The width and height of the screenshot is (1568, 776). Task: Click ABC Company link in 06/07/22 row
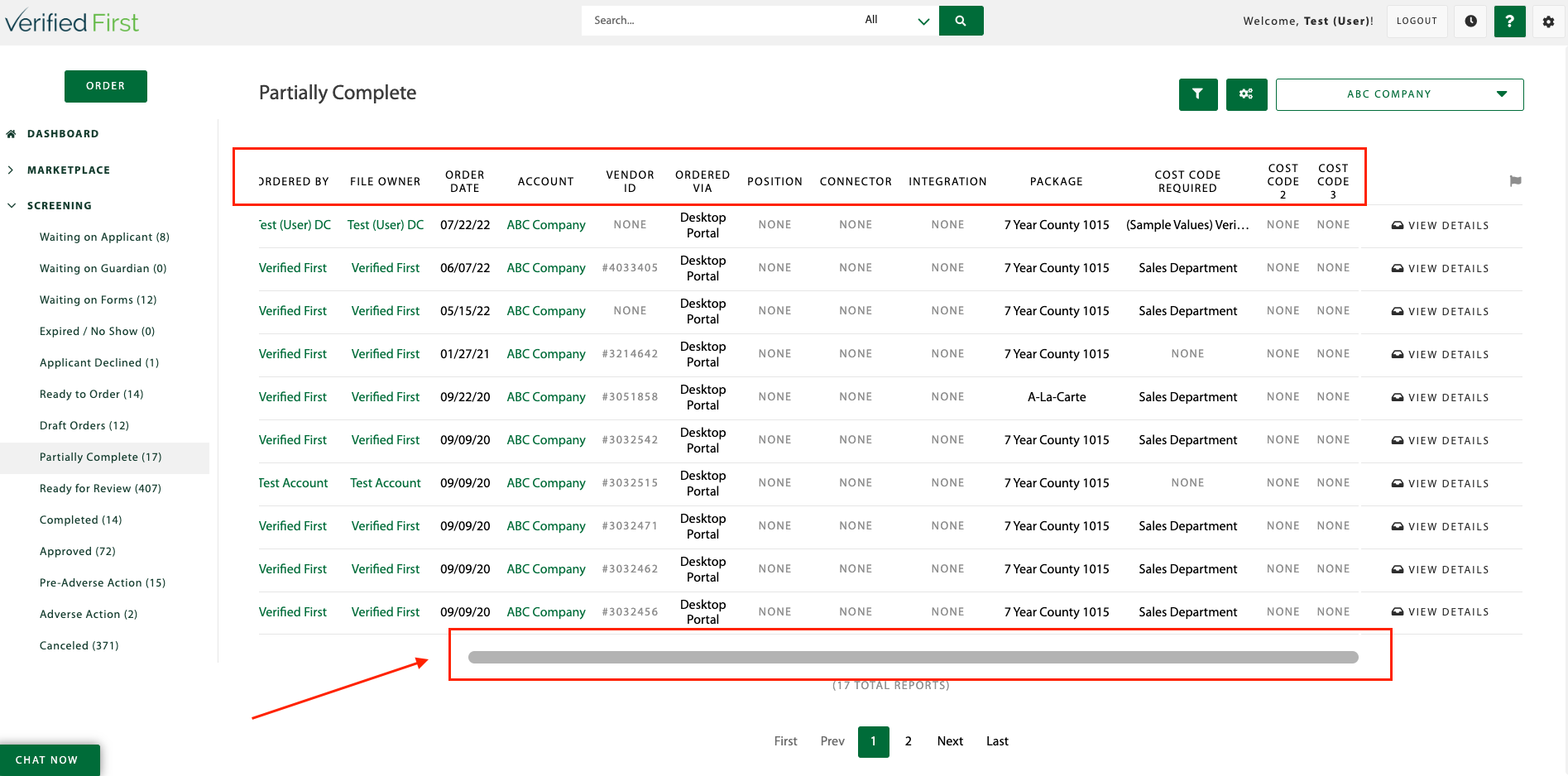pyautogui.click(x=546, y=268)
